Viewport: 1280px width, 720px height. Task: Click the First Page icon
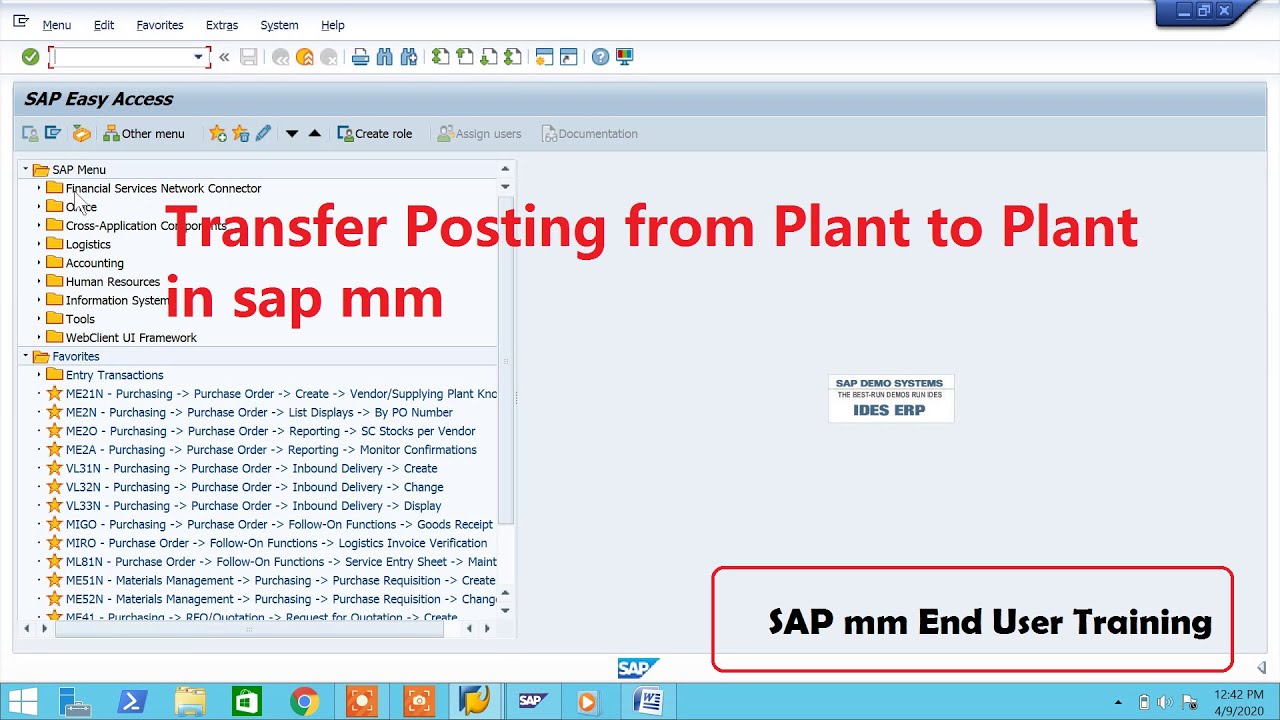click(441, 57)
